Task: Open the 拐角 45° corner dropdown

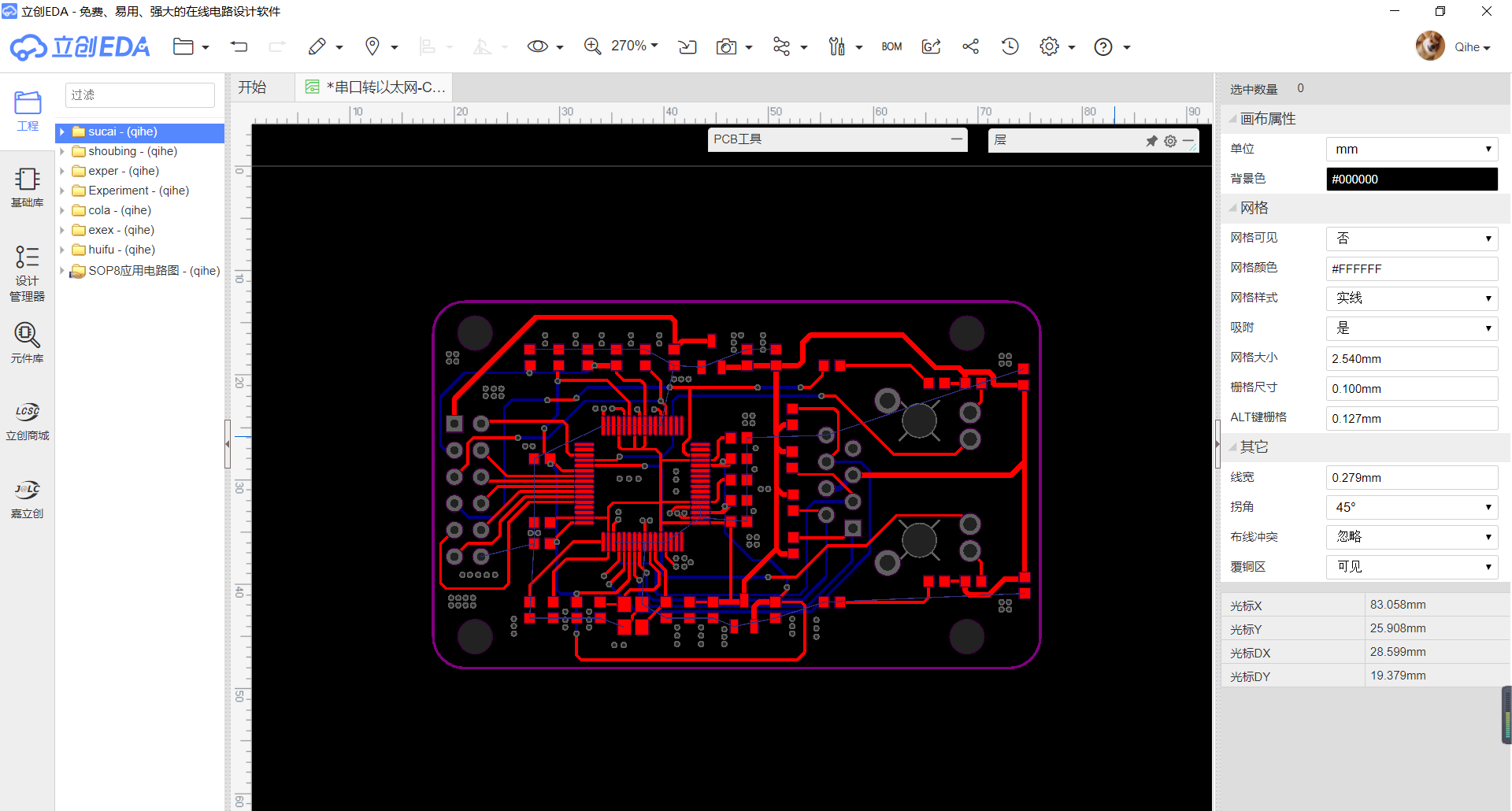Action: [x=1411, y=507]
